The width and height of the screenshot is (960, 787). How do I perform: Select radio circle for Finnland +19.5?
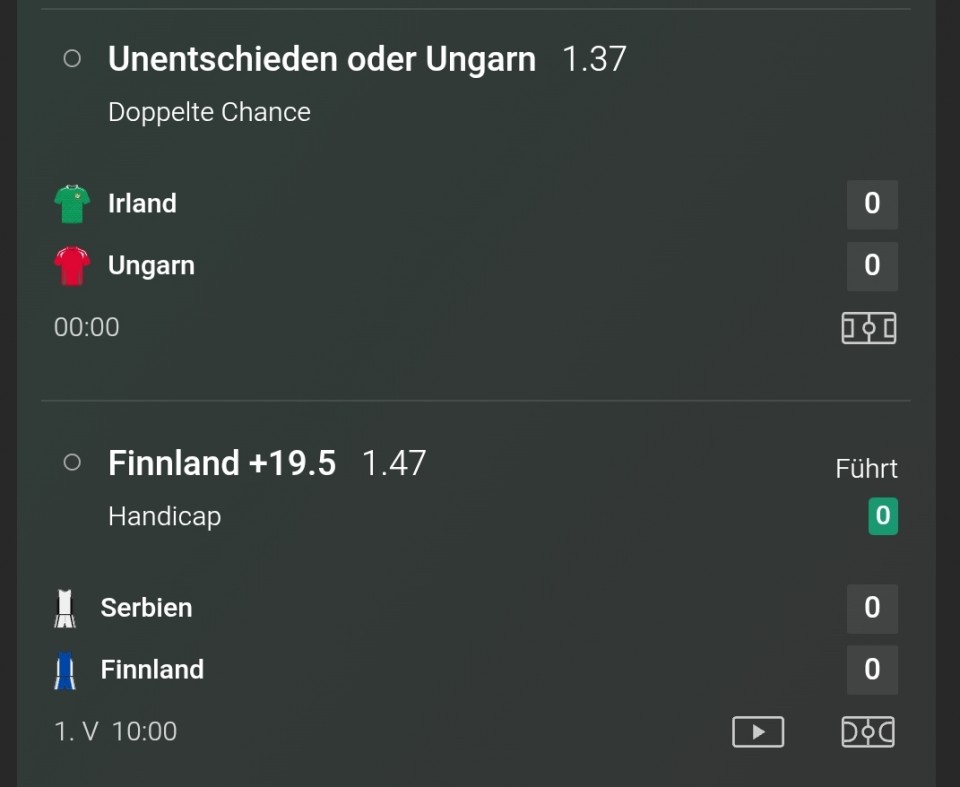click(x=72, y=462)
